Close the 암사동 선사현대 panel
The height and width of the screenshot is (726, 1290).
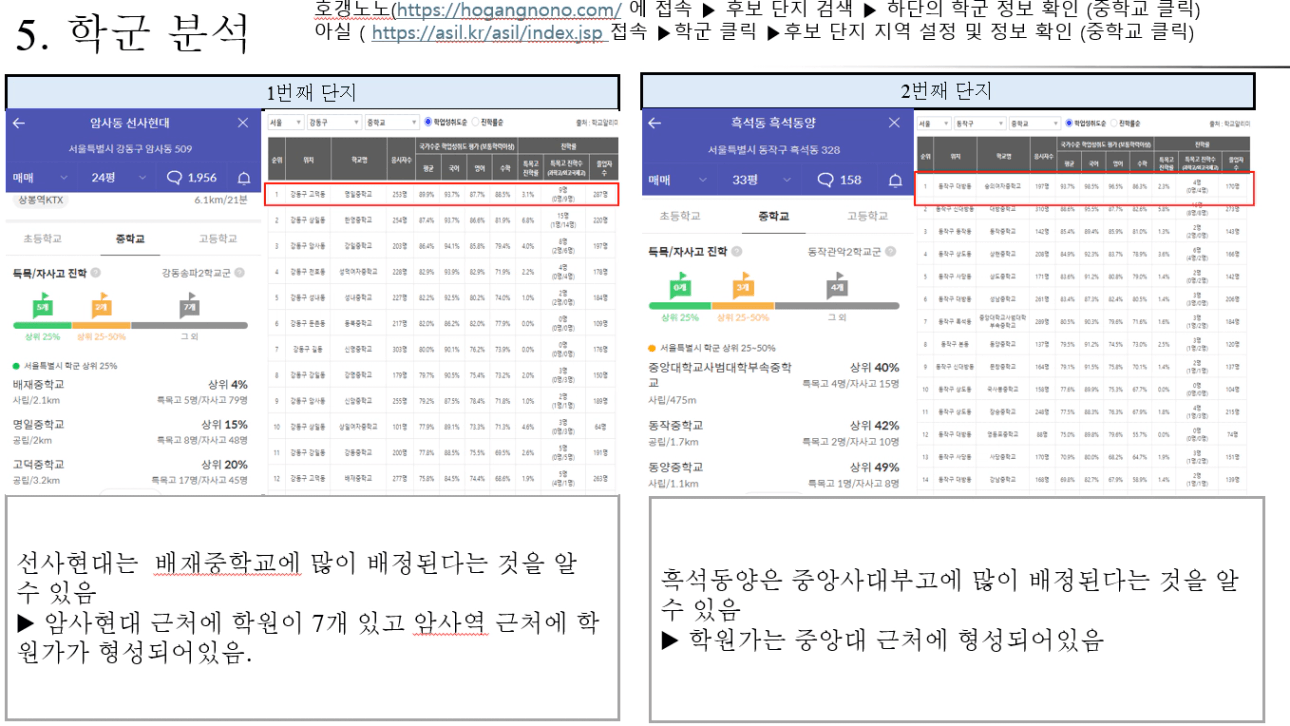243,123
